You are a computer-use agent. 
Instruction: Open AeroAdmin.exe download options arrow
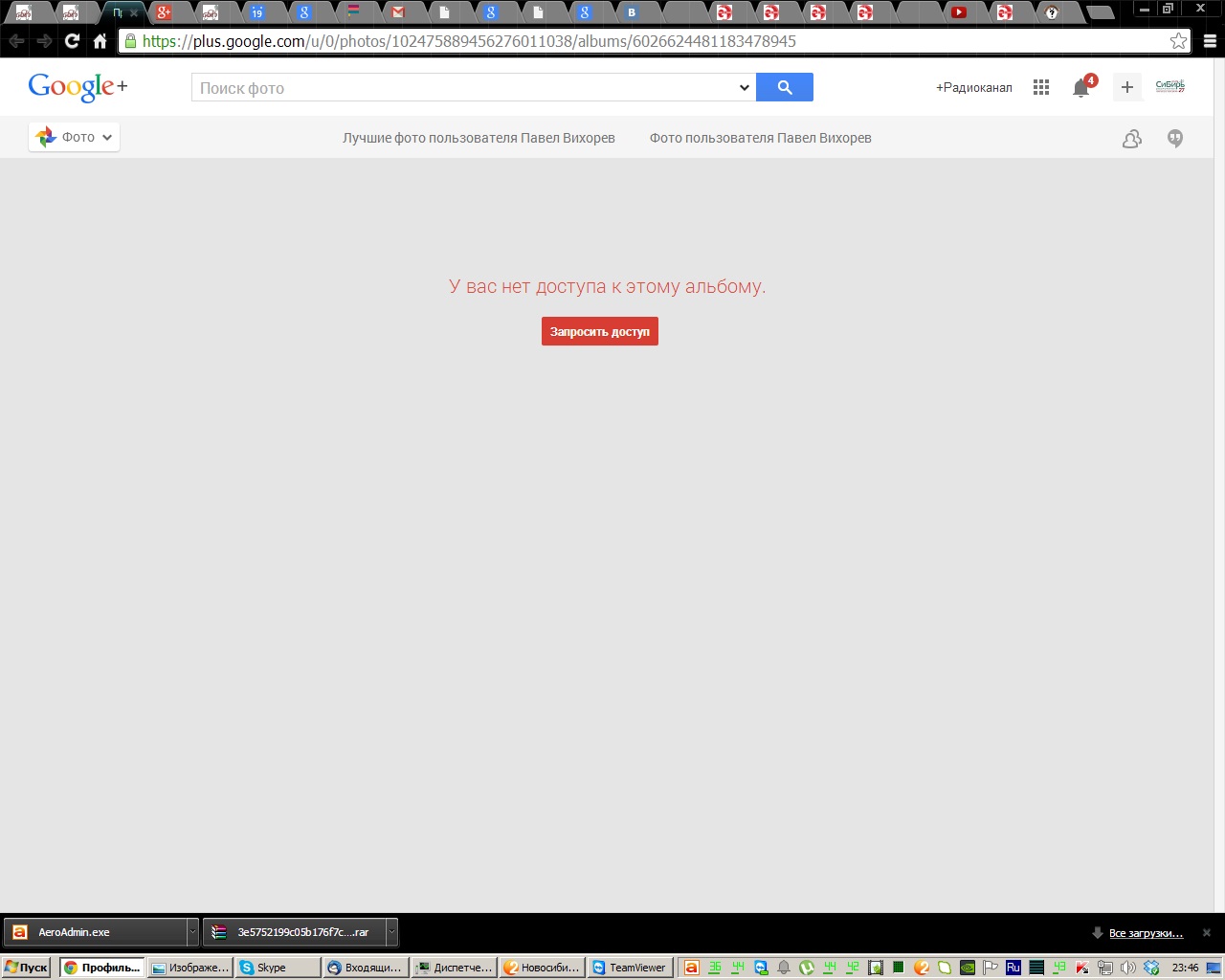[x=192, y=932]
